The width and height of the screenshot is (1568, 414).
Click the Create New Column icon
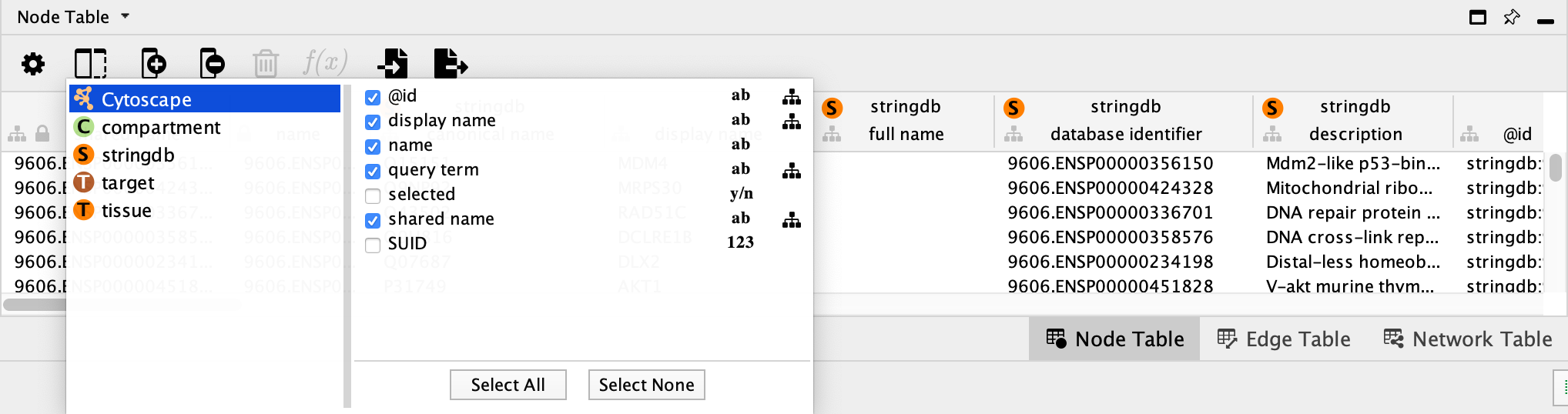tap(153, 63)
